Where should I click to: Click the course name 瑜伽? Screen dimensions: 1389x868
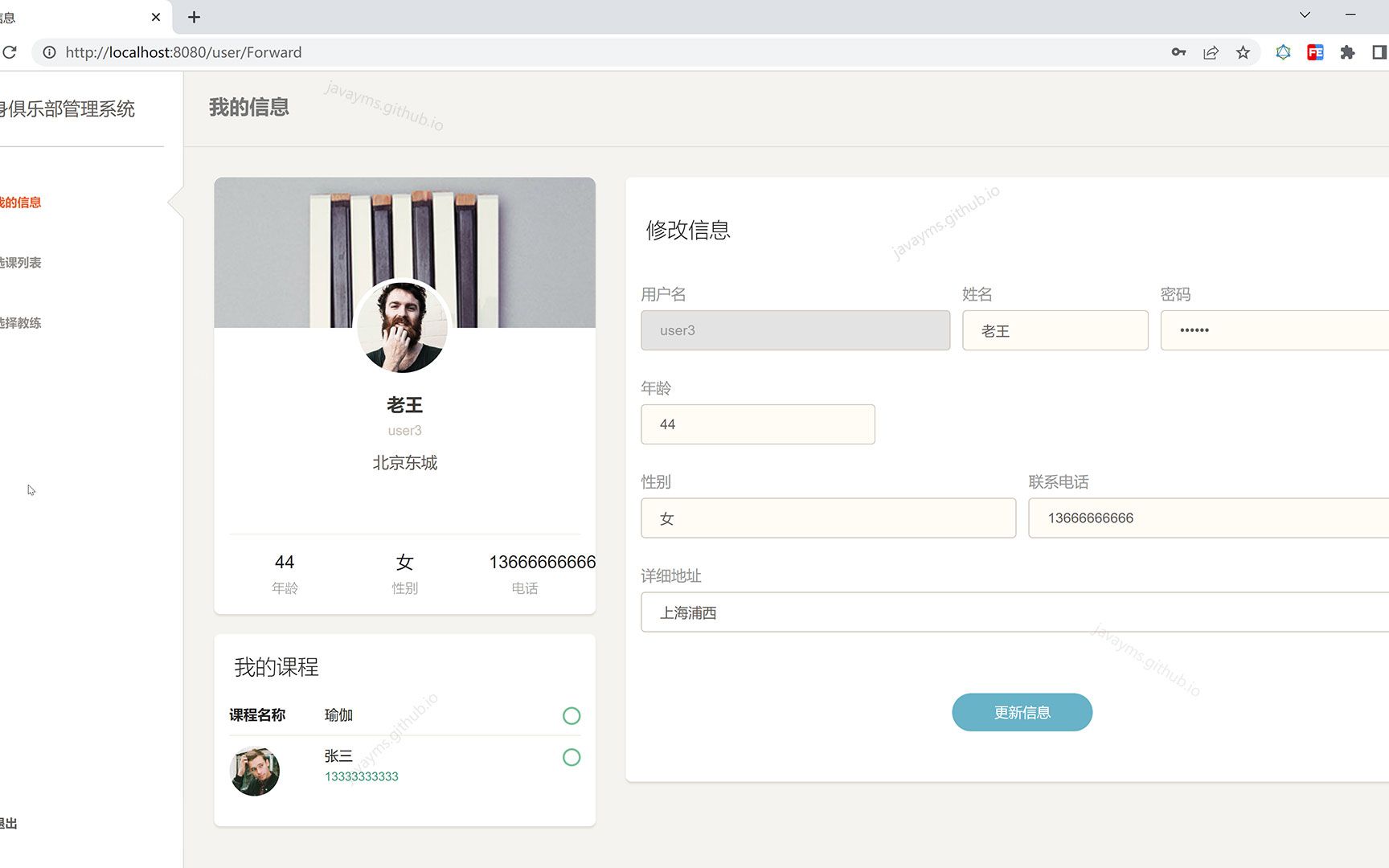(x=338, y=714)
